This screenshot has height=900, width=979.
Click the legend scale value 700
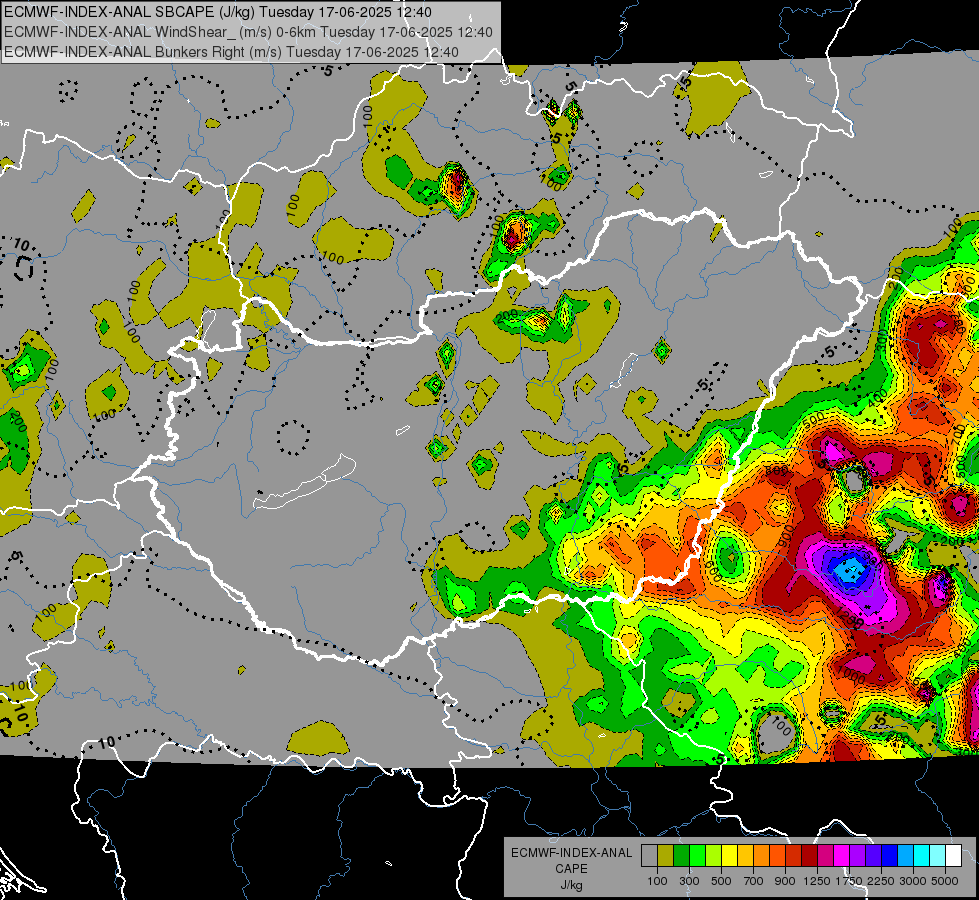point(754,881)
